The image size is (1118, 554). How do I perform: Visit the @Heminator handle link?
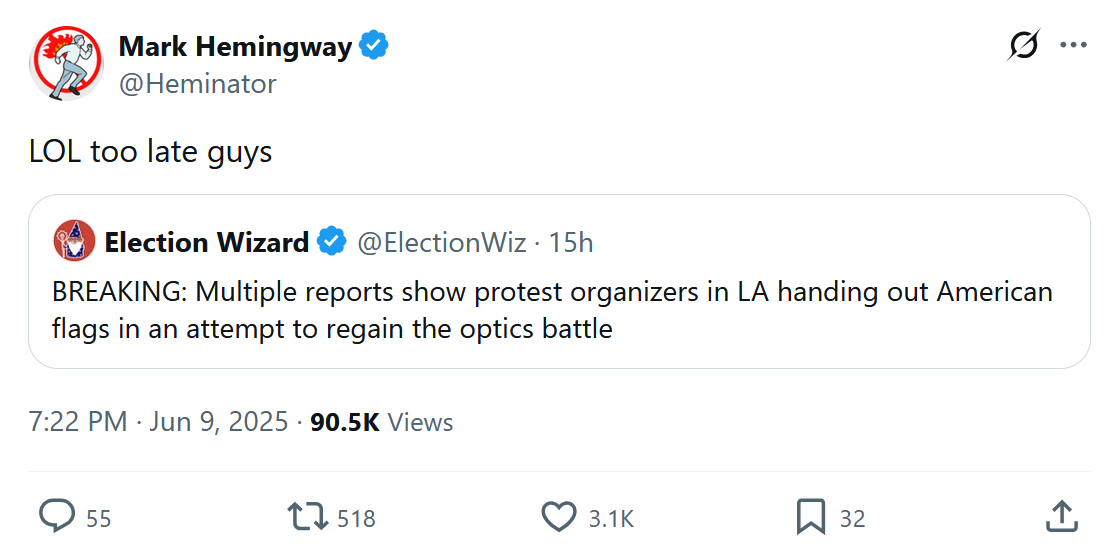(198, 84)
